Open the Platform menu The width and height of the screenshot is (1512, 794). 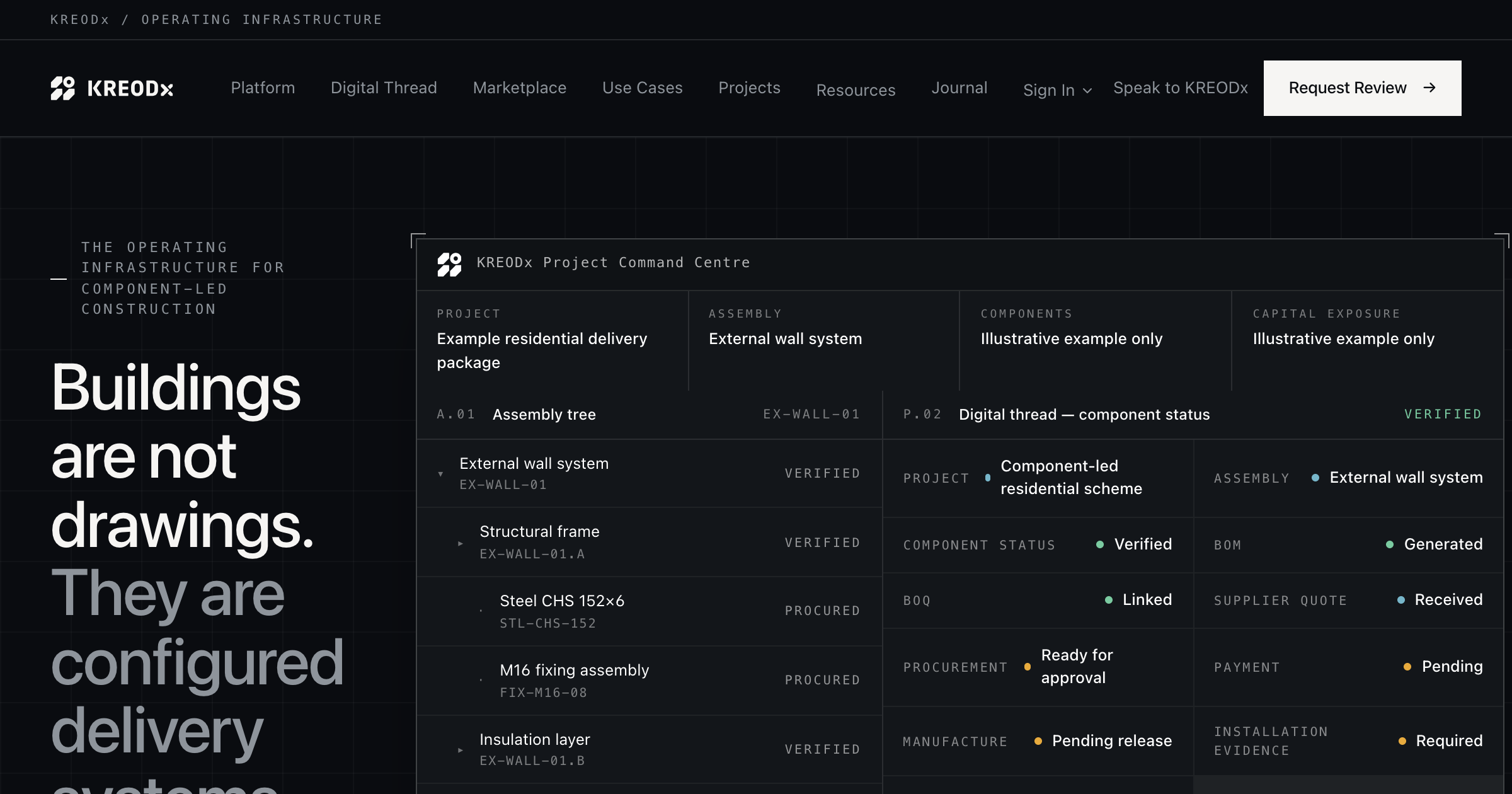[x=263, y=88]
